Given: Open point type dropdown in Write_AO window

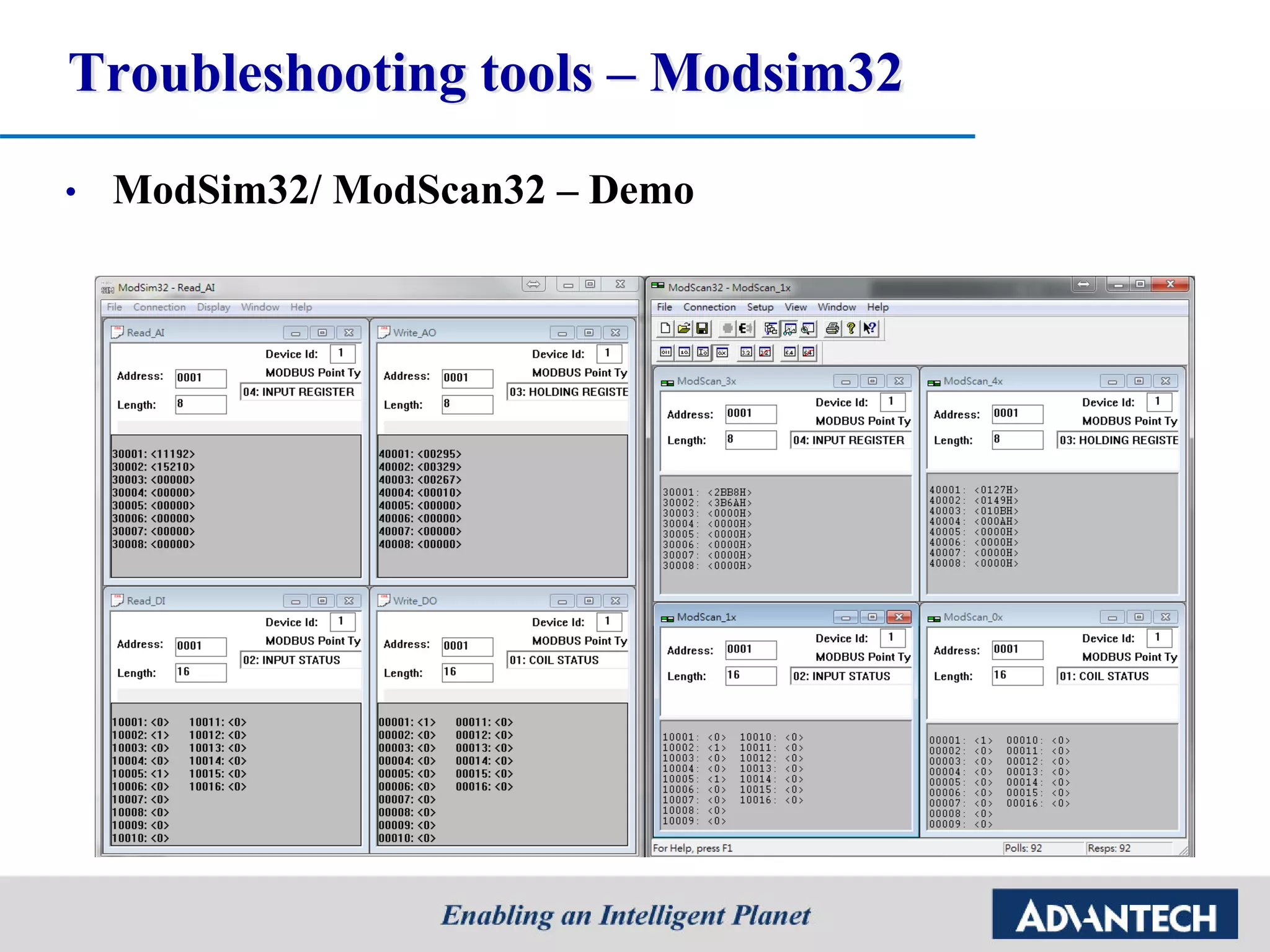Looking at the screenshot, I should tap(568, 392).
